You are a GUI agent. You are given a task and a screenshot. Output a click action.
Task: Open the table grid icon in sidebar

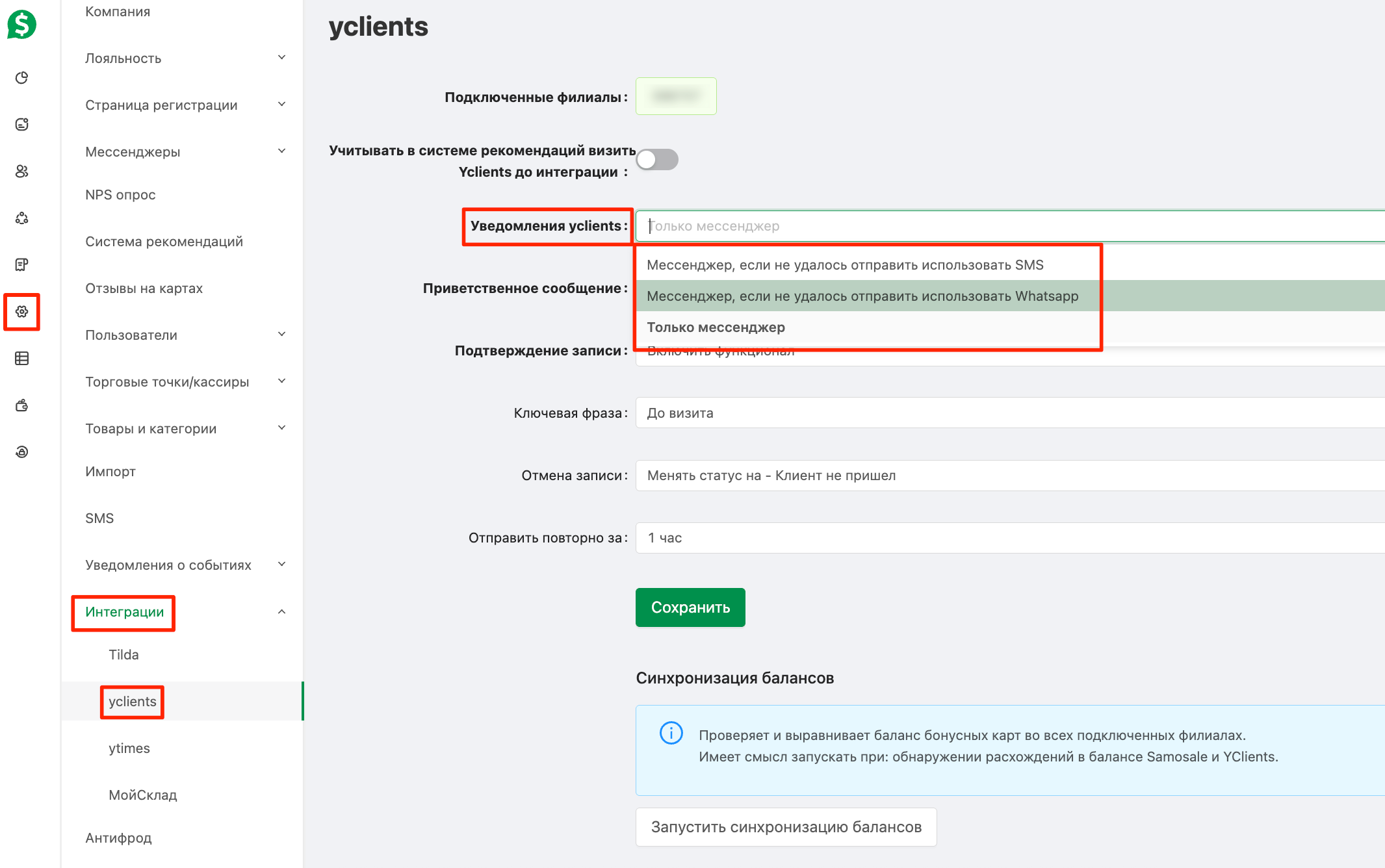click(21, 359)
